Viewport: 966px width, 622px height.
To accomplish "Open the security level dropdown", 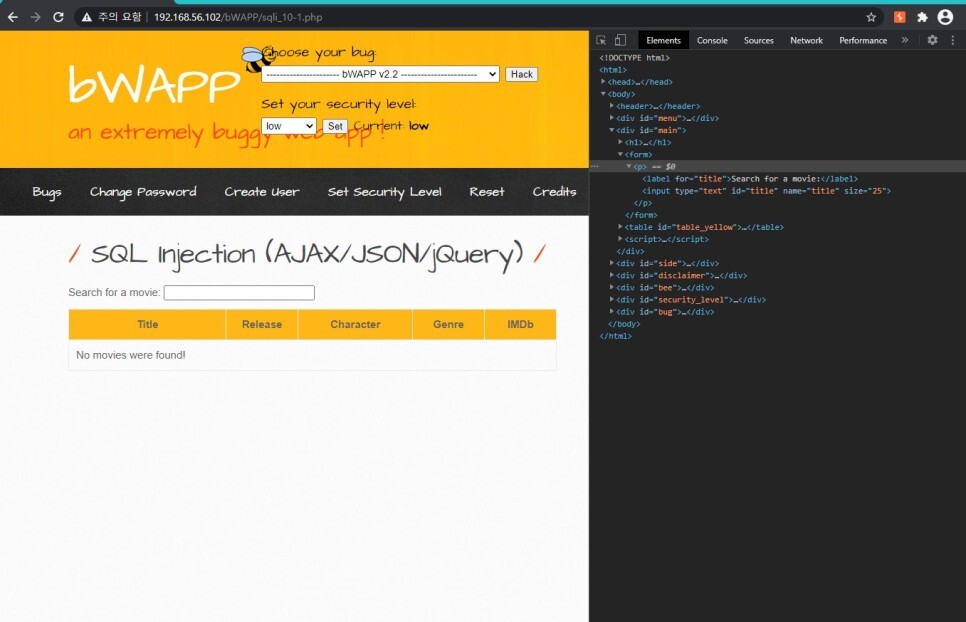I will (x=288, y=126).
